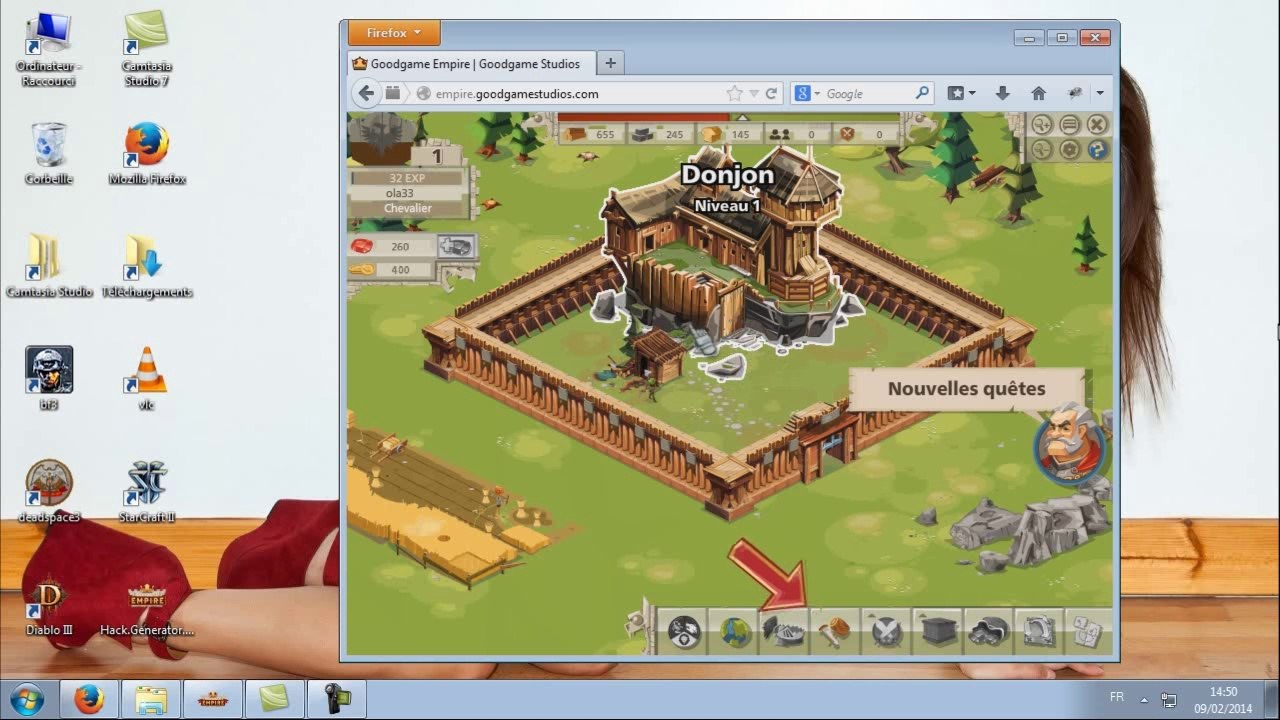Click the 32 EXP experience bar
The width and height of the screenshot is (1280, 720).
coord(407,178)
